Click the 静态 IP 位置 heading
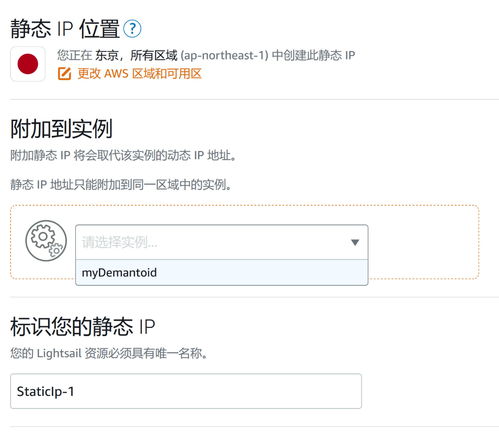This screenshot has width=499, height=434. tap(65, 29)
